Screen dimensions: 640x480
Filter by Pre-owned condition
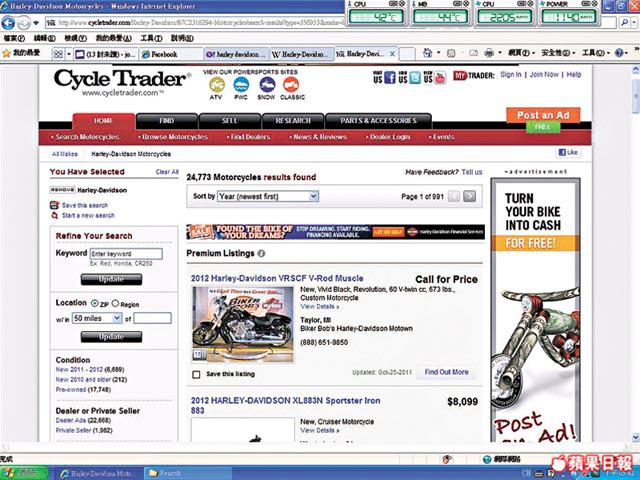click(71, 390)
